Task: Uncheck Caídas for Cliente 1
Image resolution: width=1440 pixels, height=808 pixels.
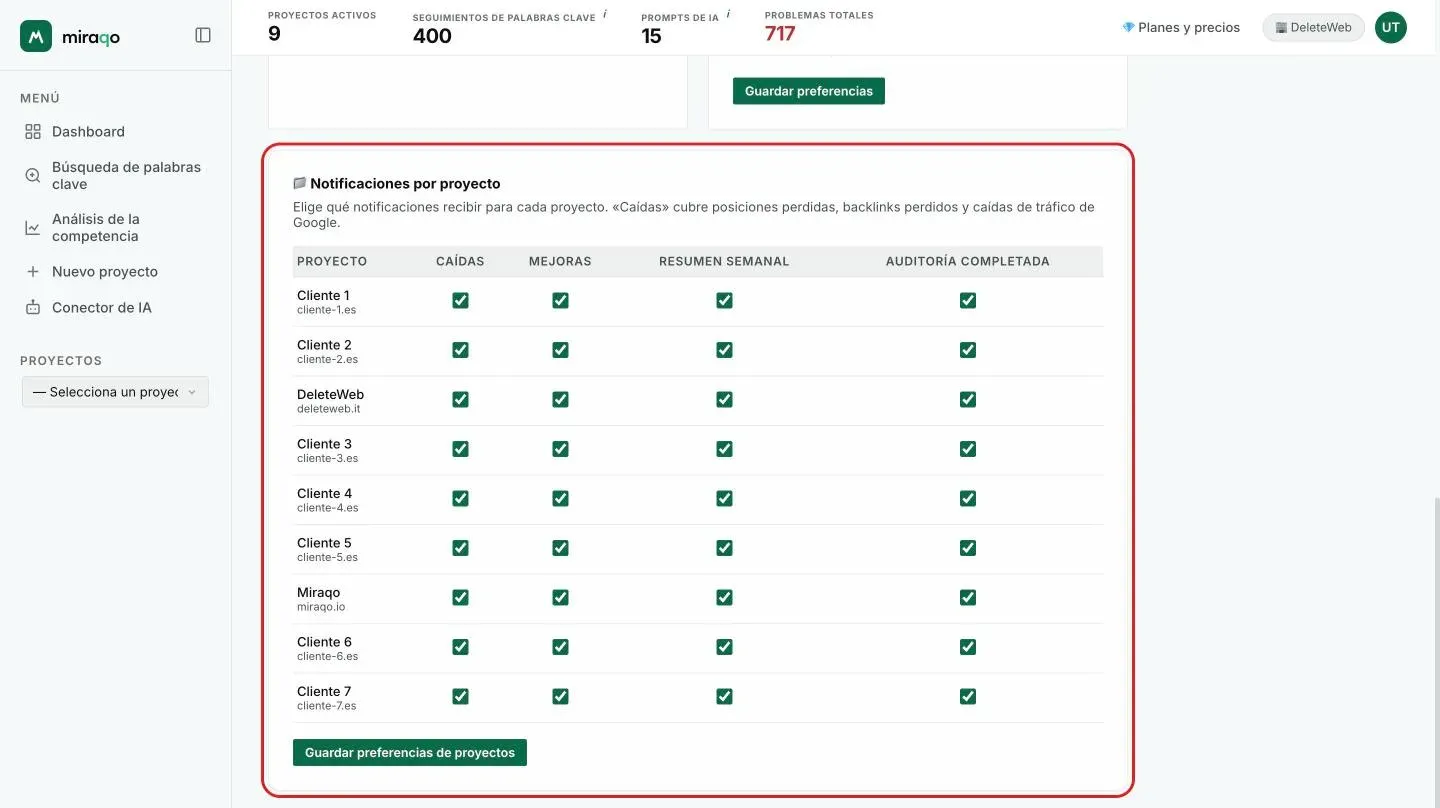Action: pos(460,301)
